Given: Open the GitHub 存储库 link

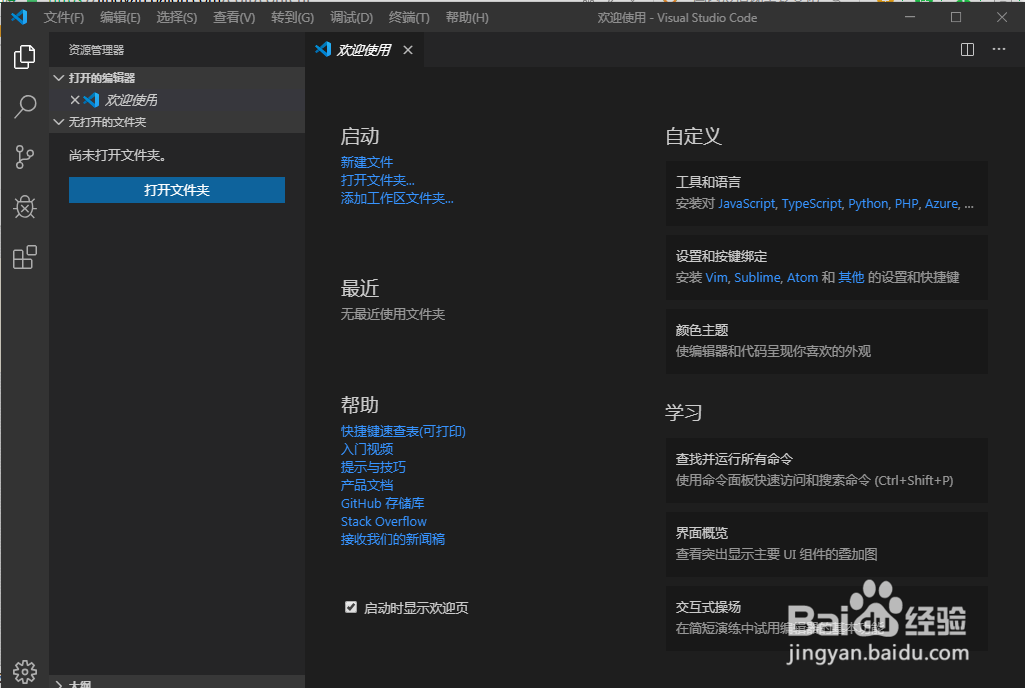Looking at the screenshot, I should (382, 502).
